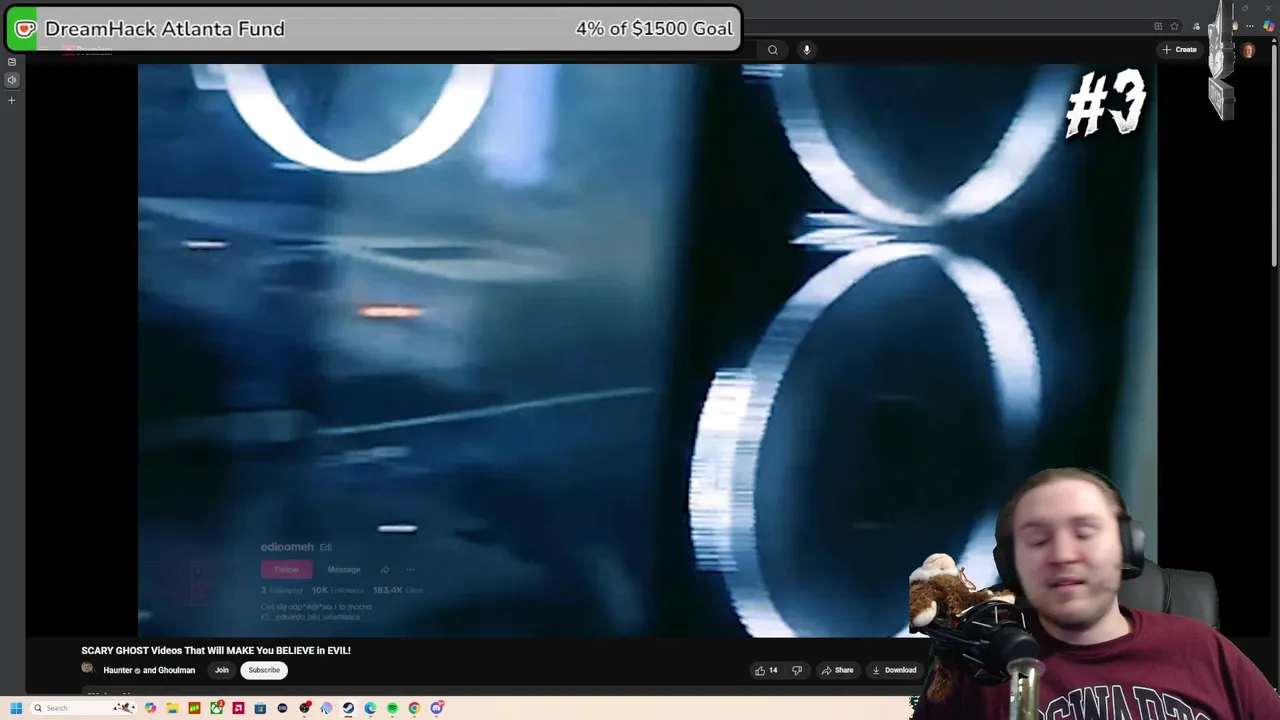Share the video
The image size is (1280, 720).
tap(837, 670)
